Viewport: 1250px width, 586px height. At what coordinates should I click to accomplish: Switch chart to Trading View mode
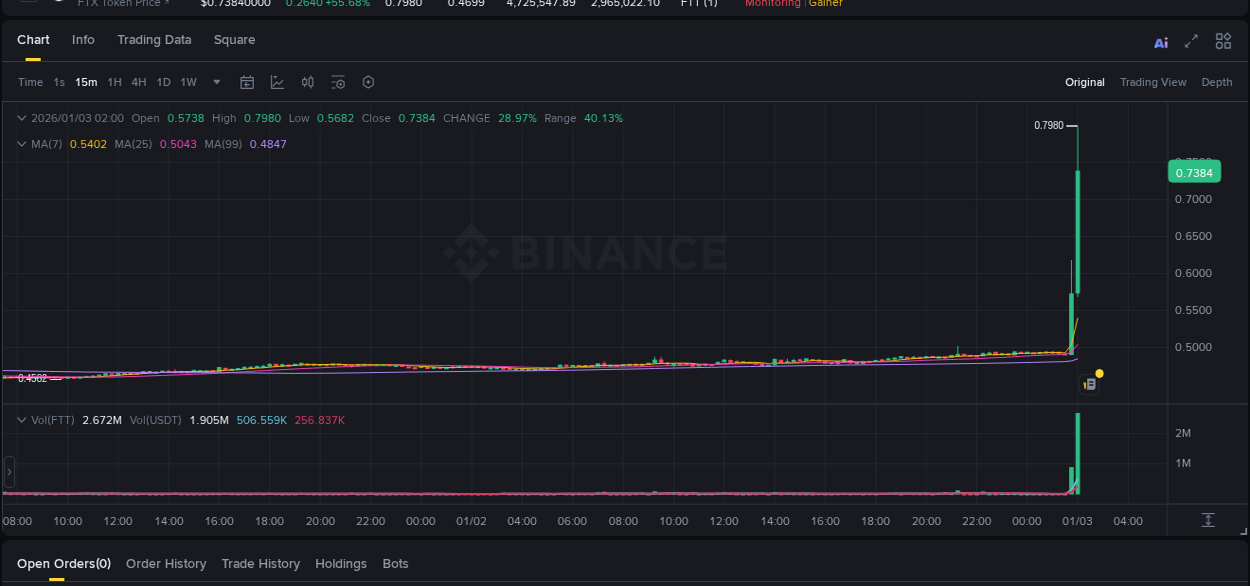pos(1152,82)
